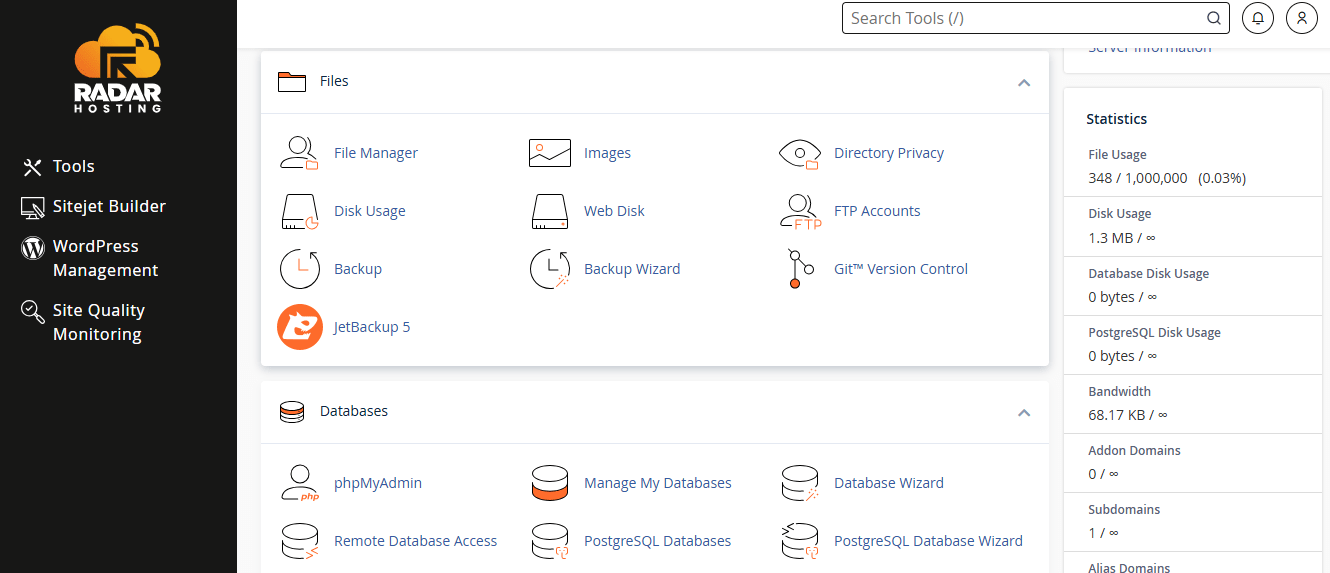Go to the phpMyAdmin link
1330x573 pixels.
tap(378, 483)
